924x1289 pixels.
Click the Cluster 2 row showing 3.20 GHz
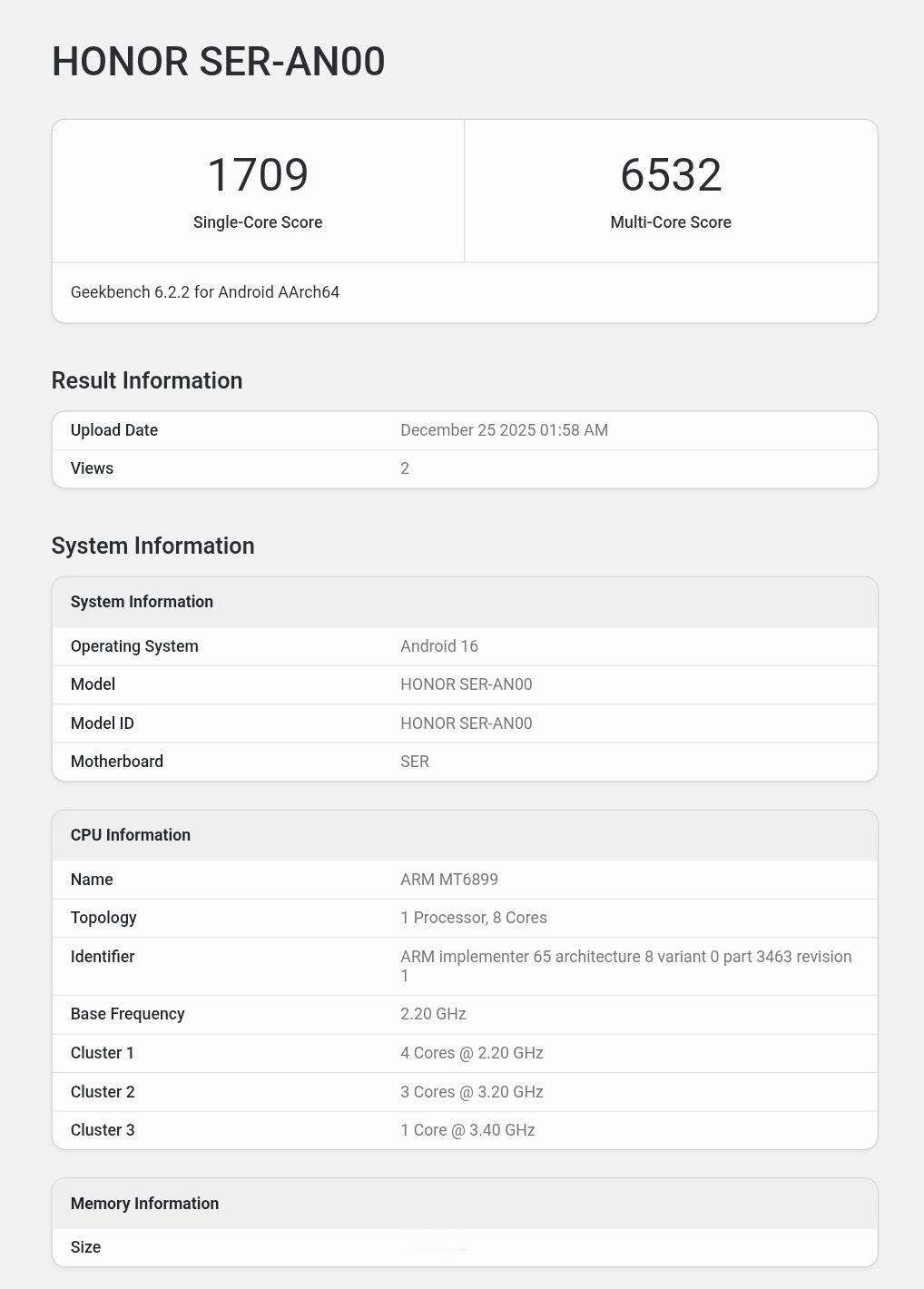pyautogui.click(x=472, y=1092)
